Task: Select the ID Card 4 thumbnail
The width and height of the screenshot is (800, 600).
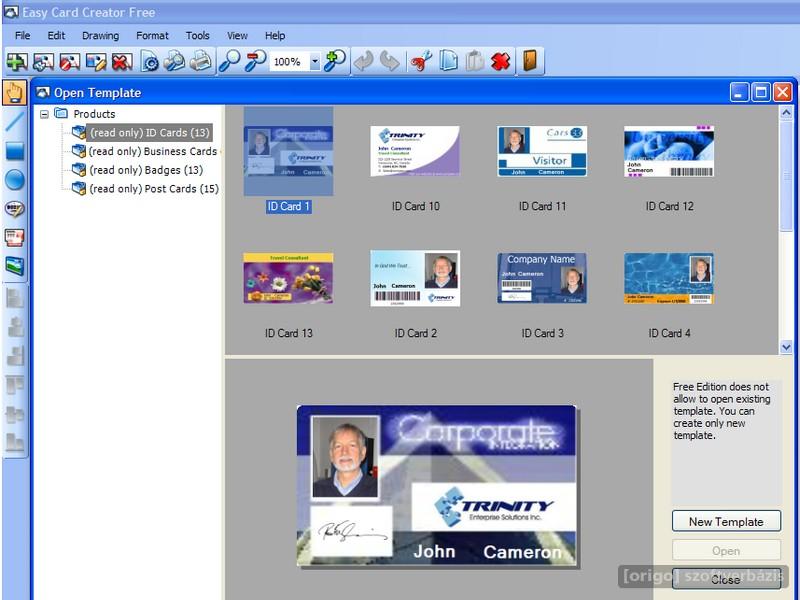Action: [669, 278]
